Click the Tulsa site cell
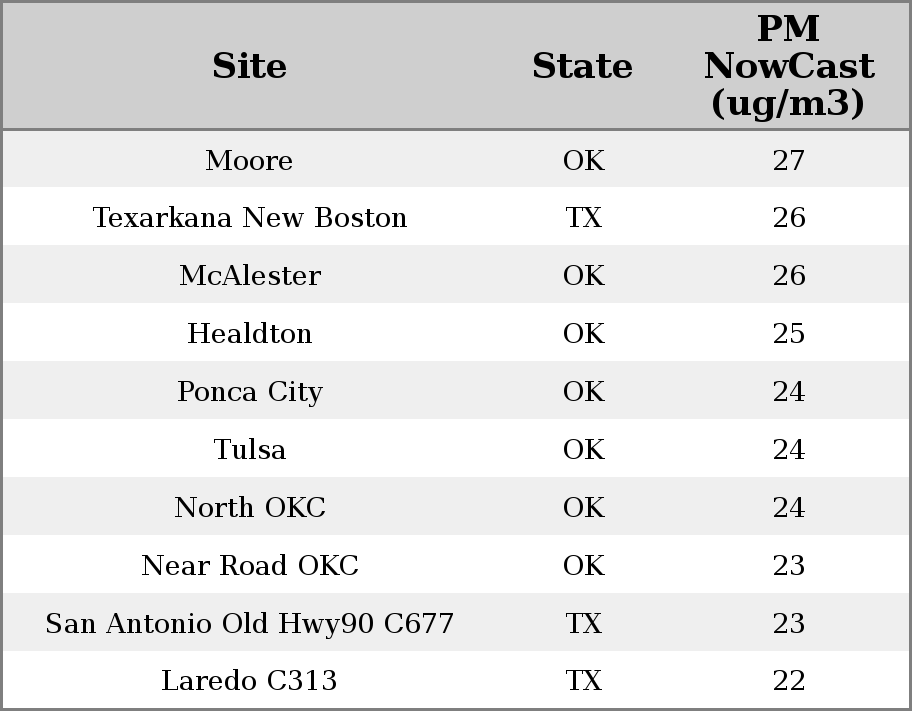912x711 pixels. coord(249,450)
